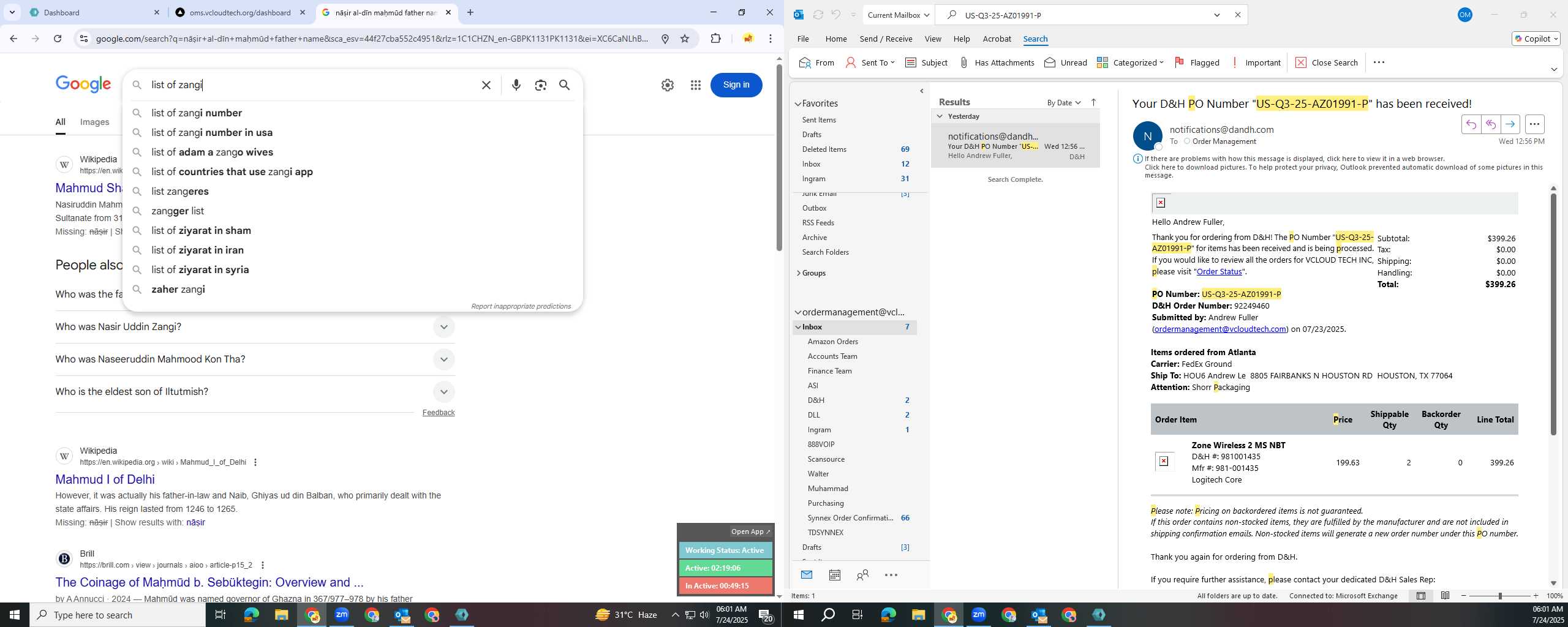Collapse the Favorites folder group
This screenshot has height=627, width=1568.
[x=797, y=103]
